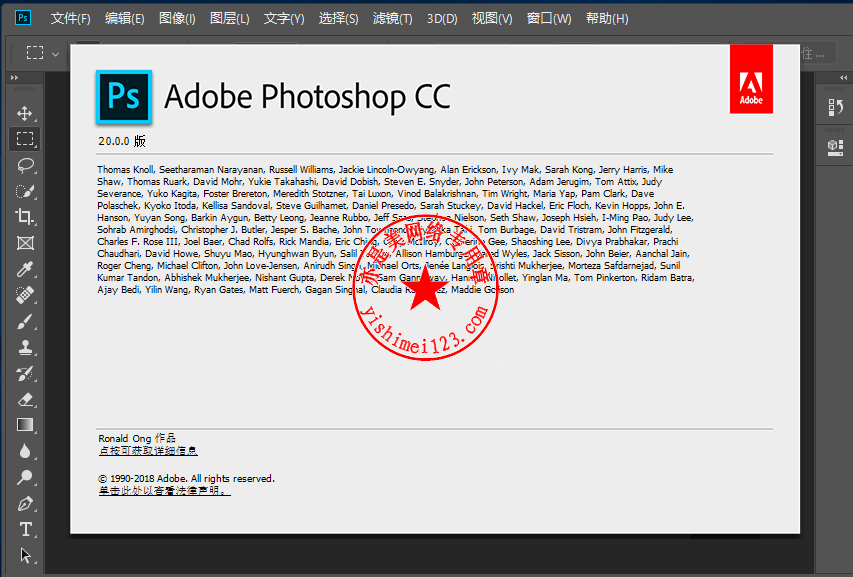Open the 3D(D) menu
The width and height of the screenshot is (853, 577).
pyautogui.click(x=442, y=18)
